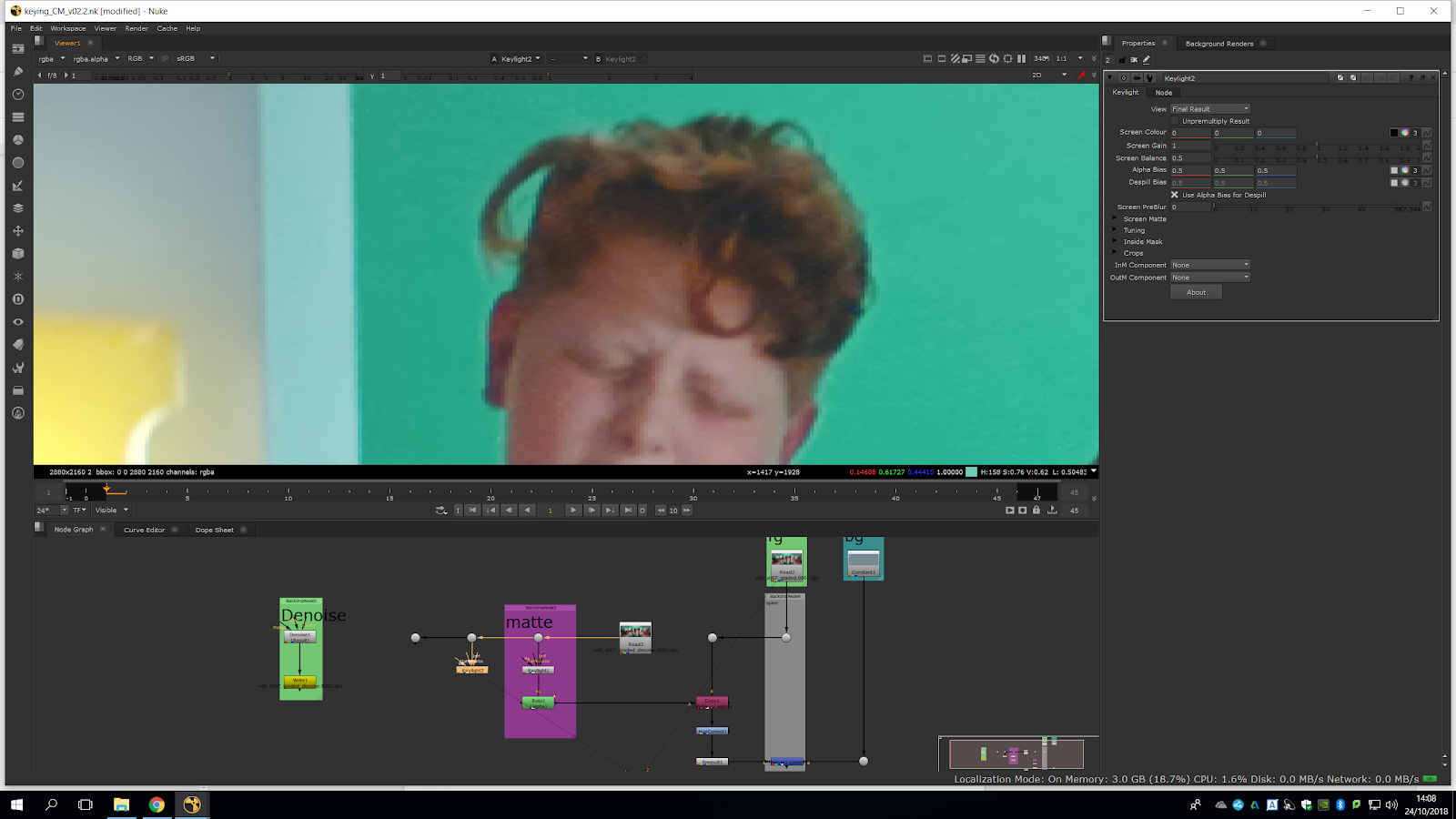The image size is (1456, 819).
Task: Uncheck Use Alpha Bias for Despill
Action: 1175,195
